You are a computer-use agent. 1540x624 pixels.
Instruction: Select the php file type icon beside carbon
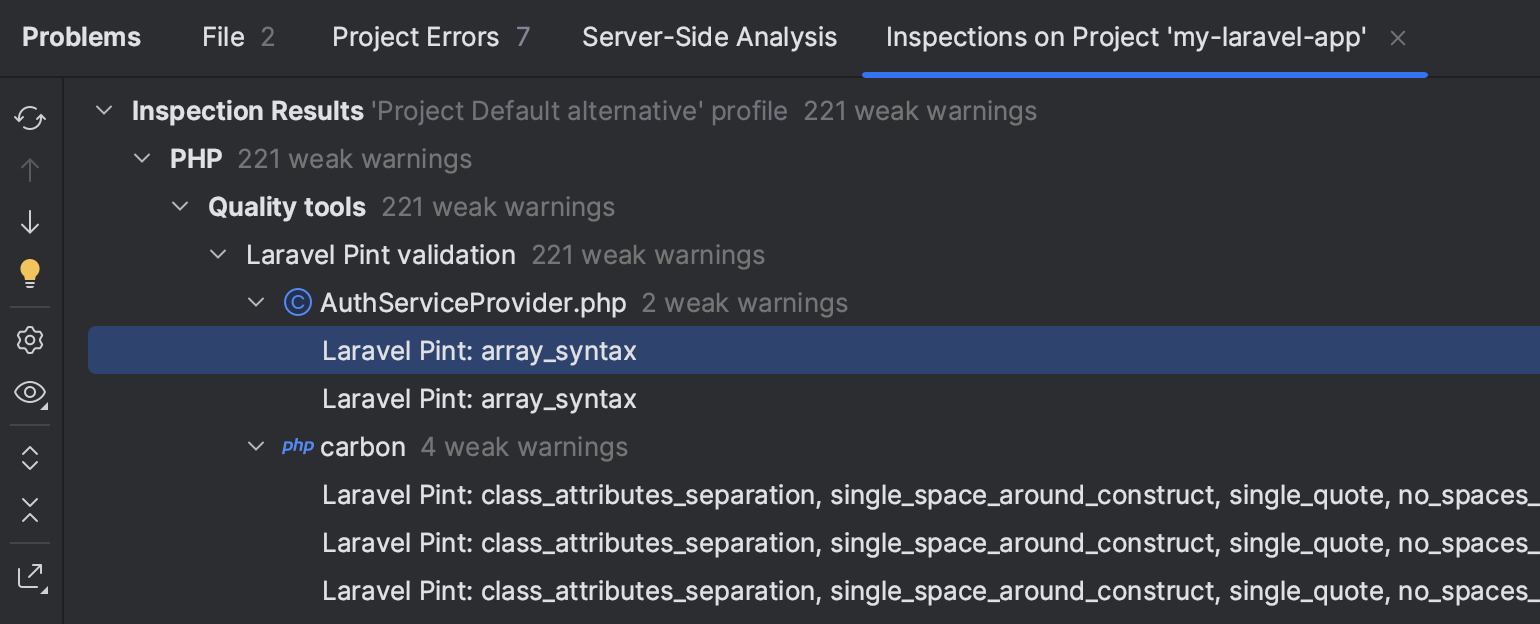[297, 446]
